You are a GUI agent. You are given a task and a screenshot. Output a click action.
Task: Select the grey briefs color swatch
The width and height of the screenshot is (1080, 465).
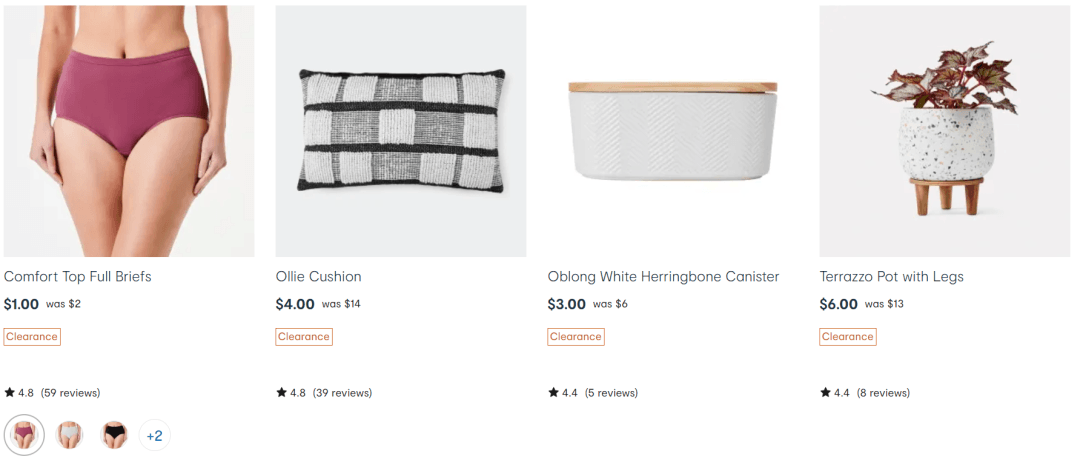[70, 435]
